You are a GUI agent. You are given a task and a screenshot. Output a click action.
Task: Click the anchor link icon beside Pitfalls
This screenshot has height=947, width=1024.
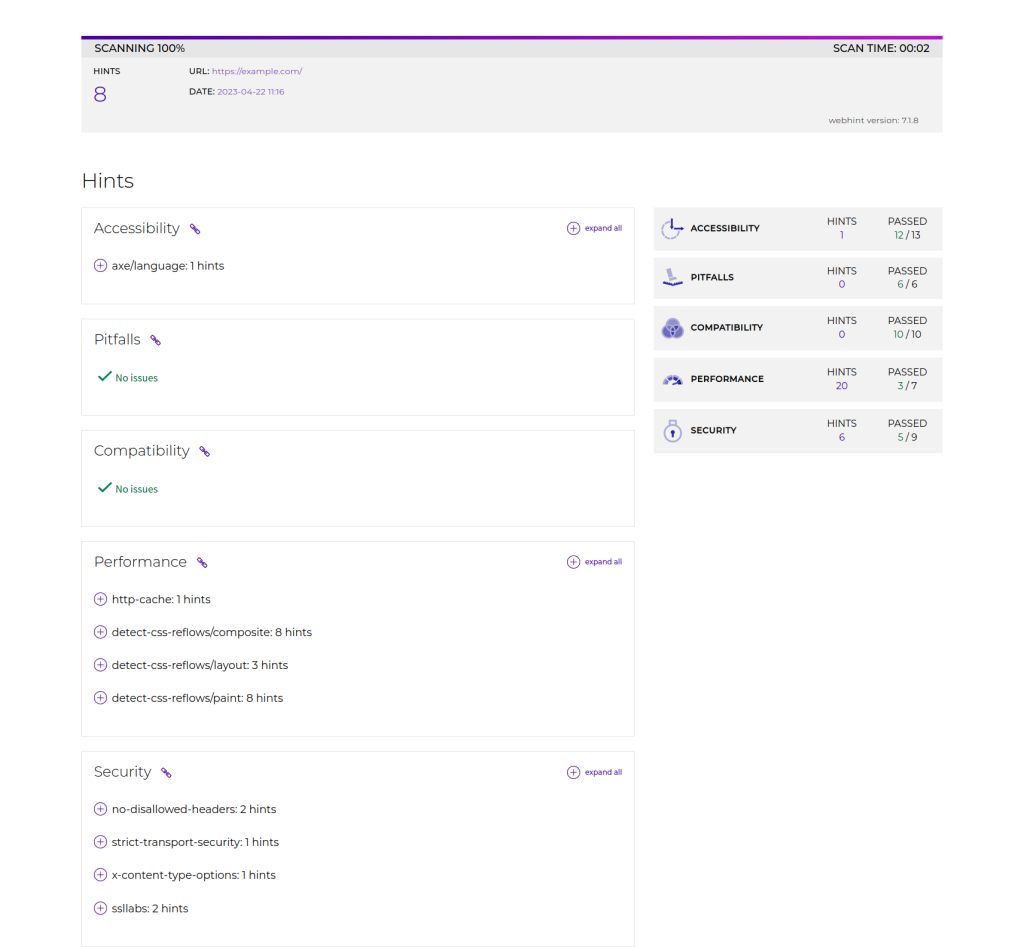[155, 340]
